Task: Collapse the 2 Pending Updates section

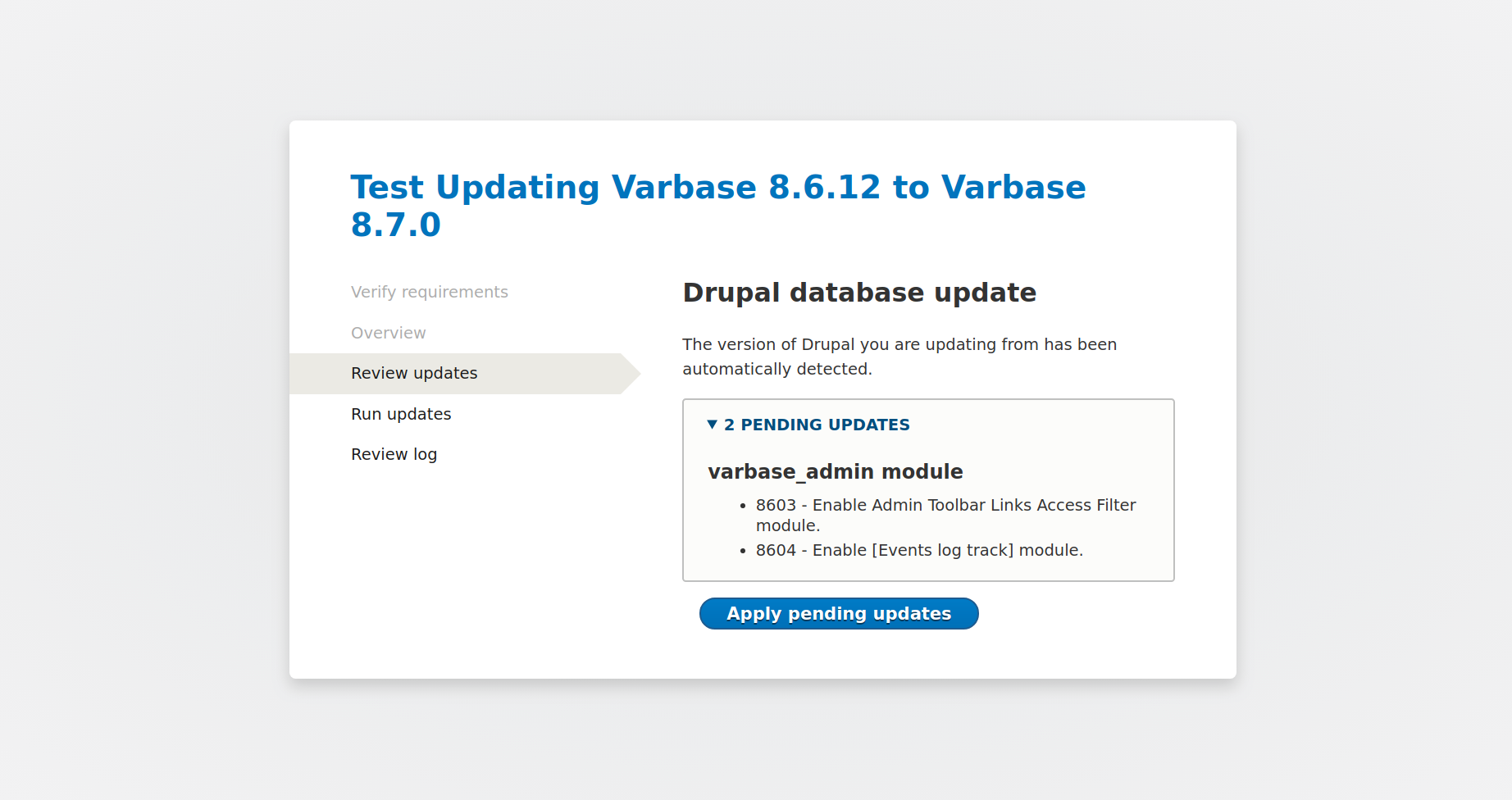Action: click(x=817, y=425)
